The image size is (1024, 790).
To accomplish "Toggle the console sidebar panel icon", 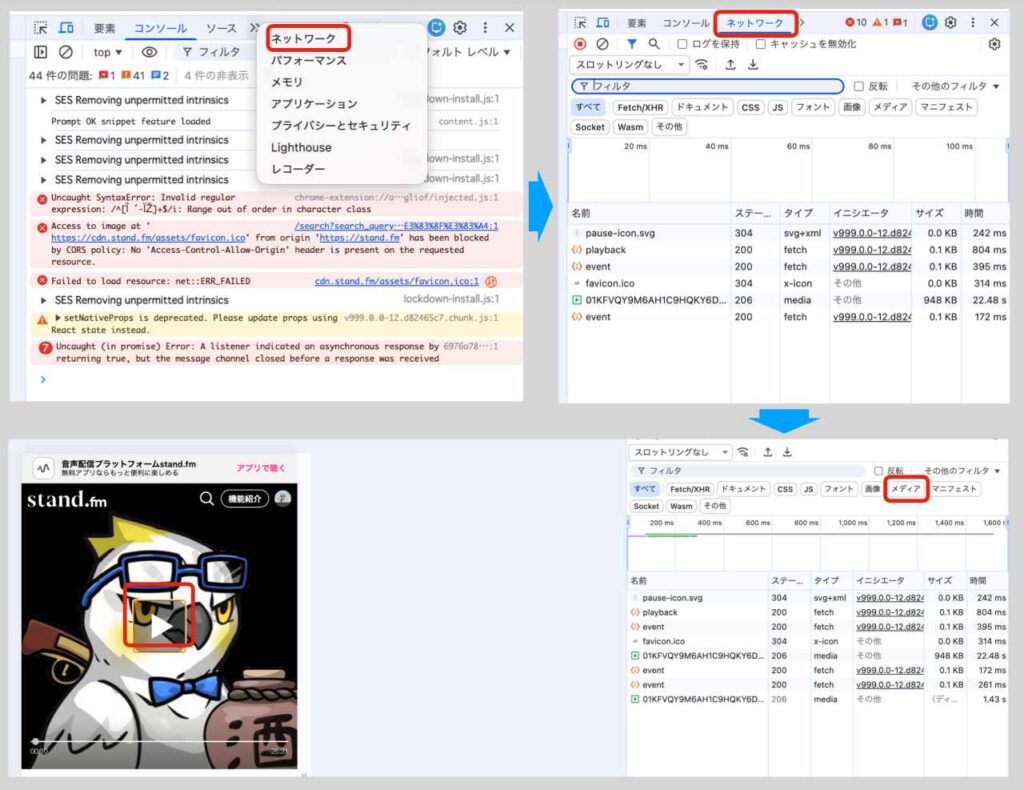I will click(40, 52).
